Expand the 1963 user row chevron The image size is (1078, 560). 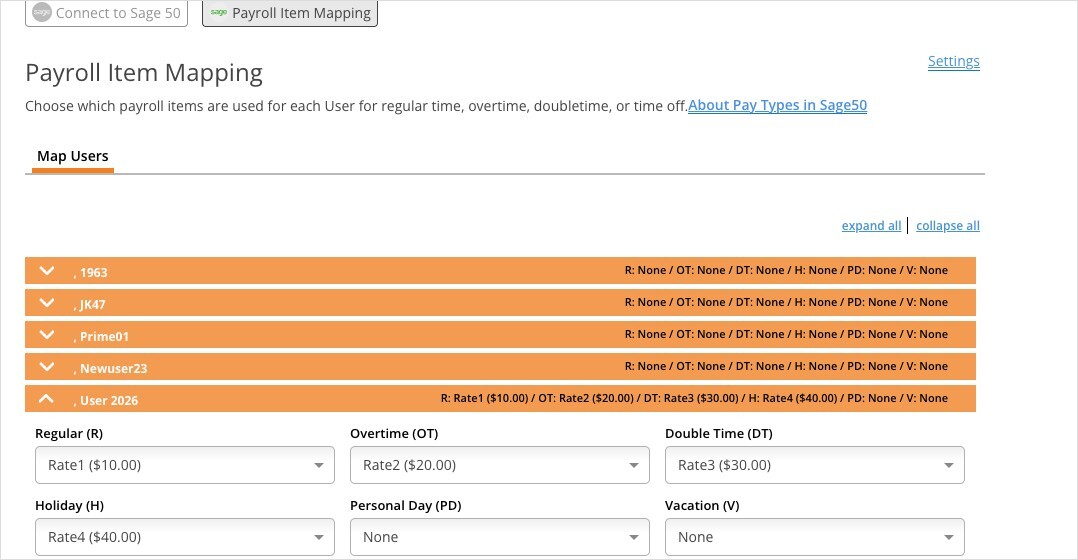(x=47, y=271)
